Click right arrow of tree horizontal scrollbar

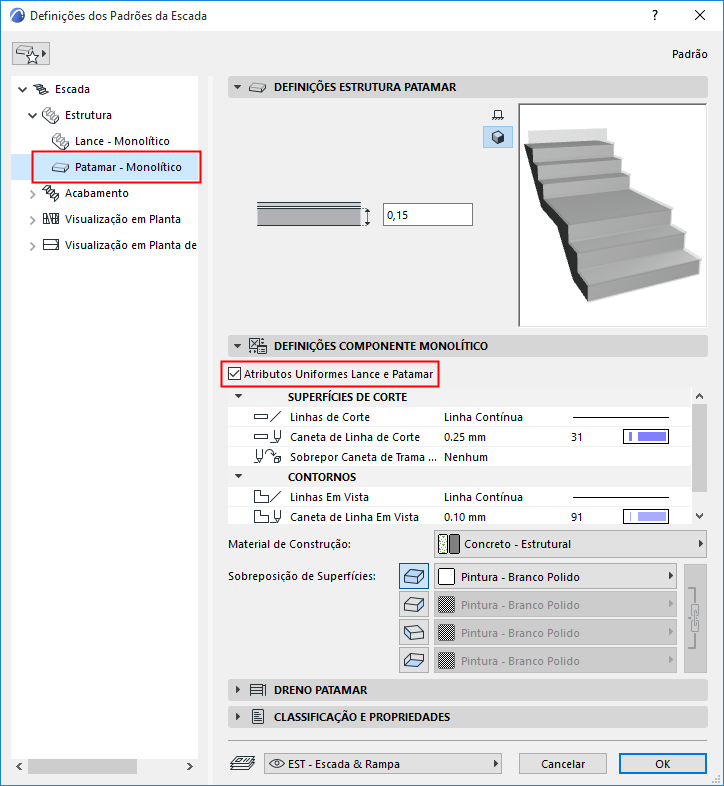click(190, 766)
